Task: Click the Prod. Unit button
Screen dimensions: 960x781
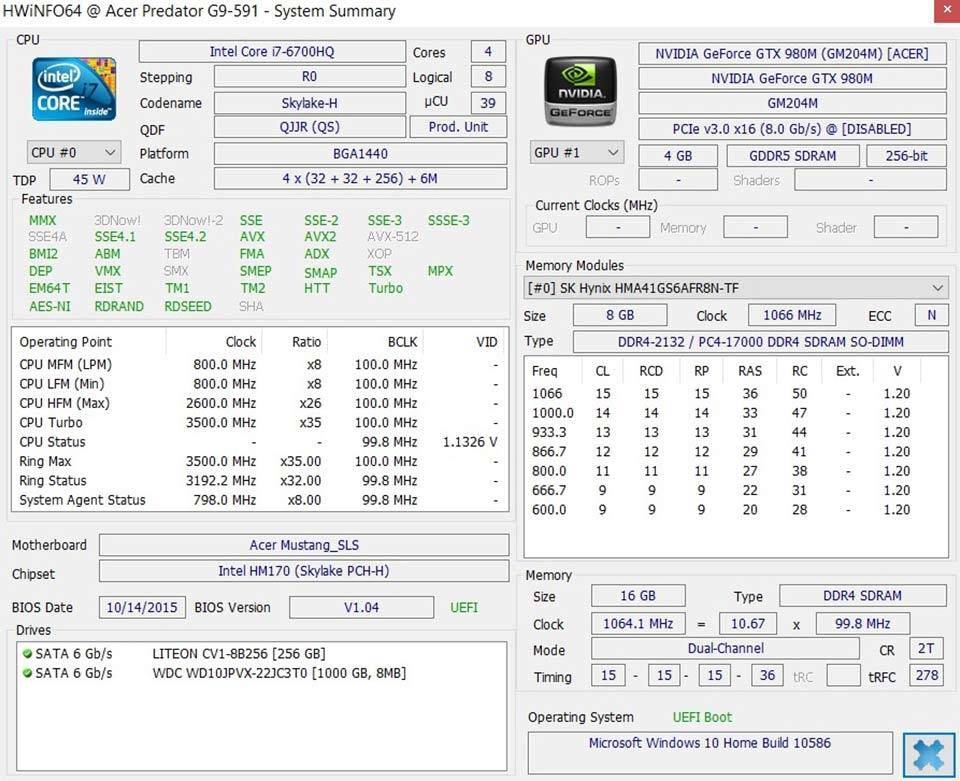Action: point(458,127)
